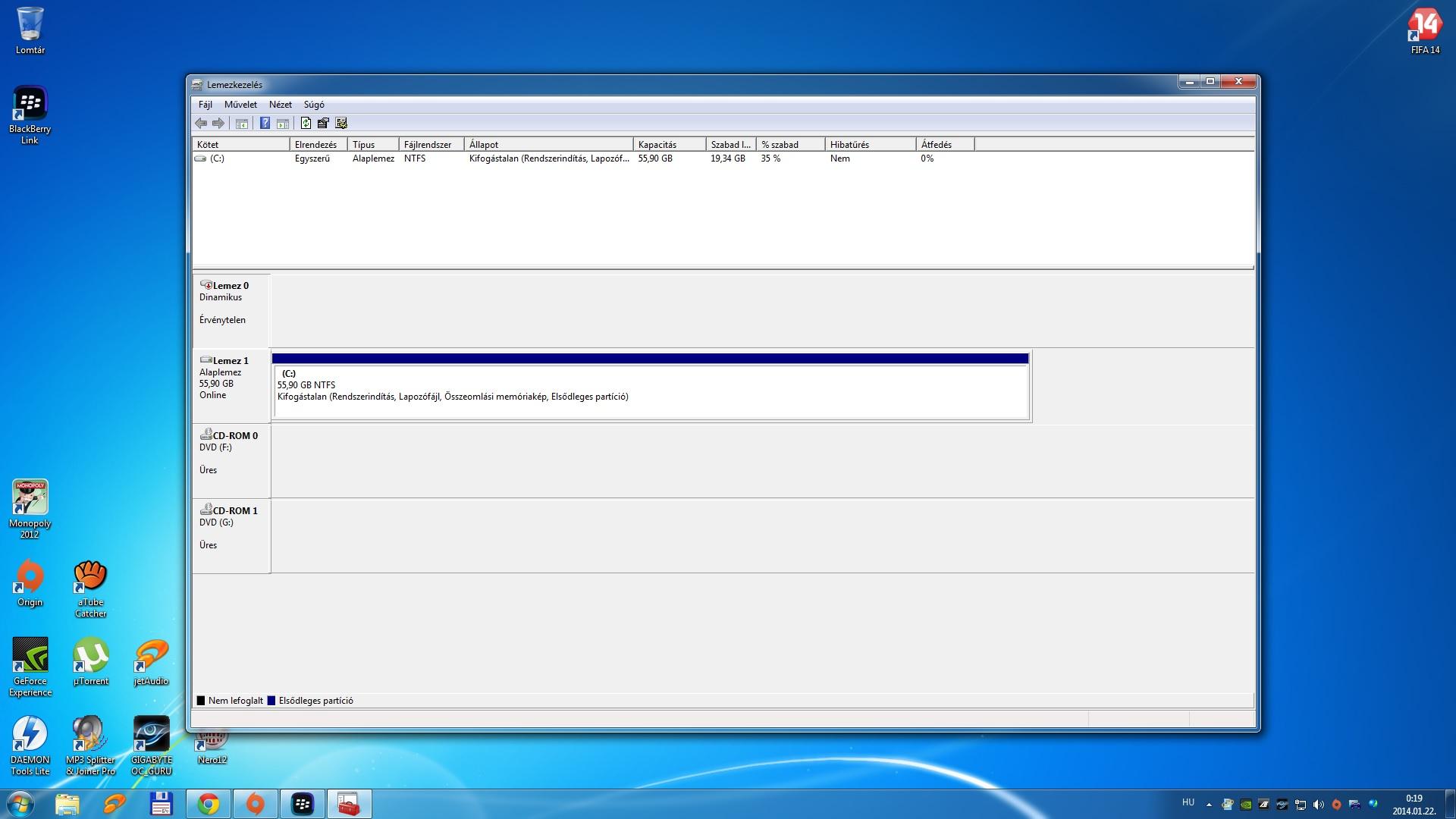Open the Művelet menu

click(x=240, y=105)
